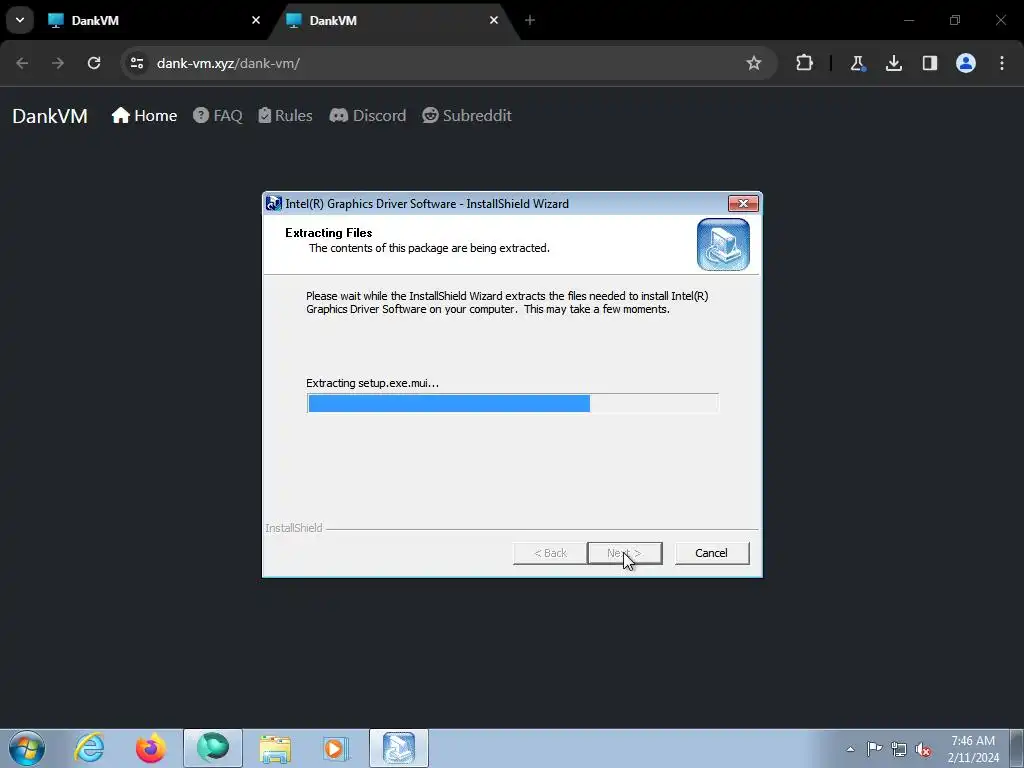1024x768 pixels.
Task: Close the second DankVM tab
Action: pyautogui.click(x=494, y=20)
